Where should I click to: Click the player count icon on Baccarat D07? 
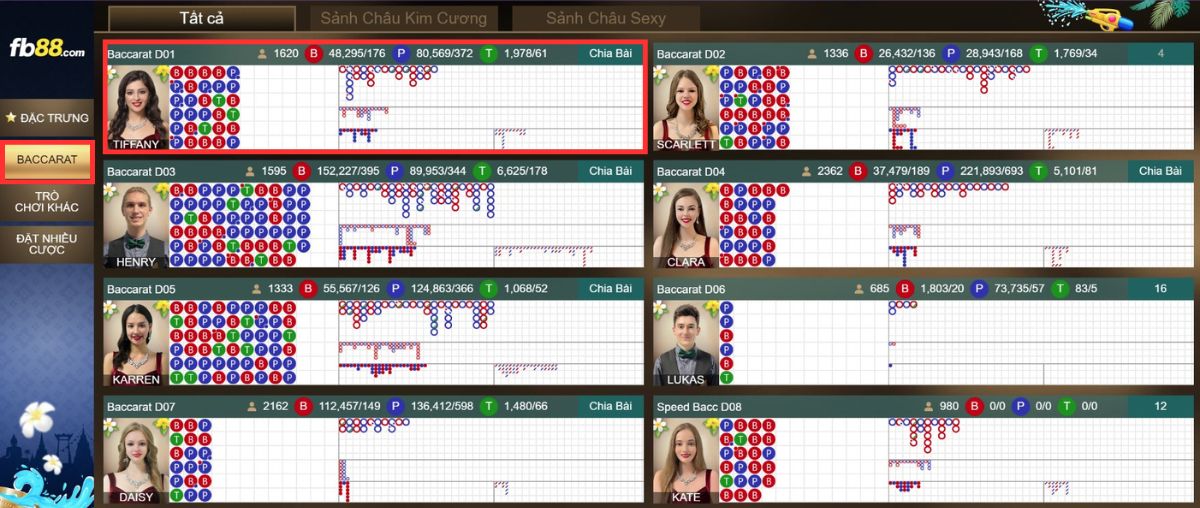coord(253,407)
